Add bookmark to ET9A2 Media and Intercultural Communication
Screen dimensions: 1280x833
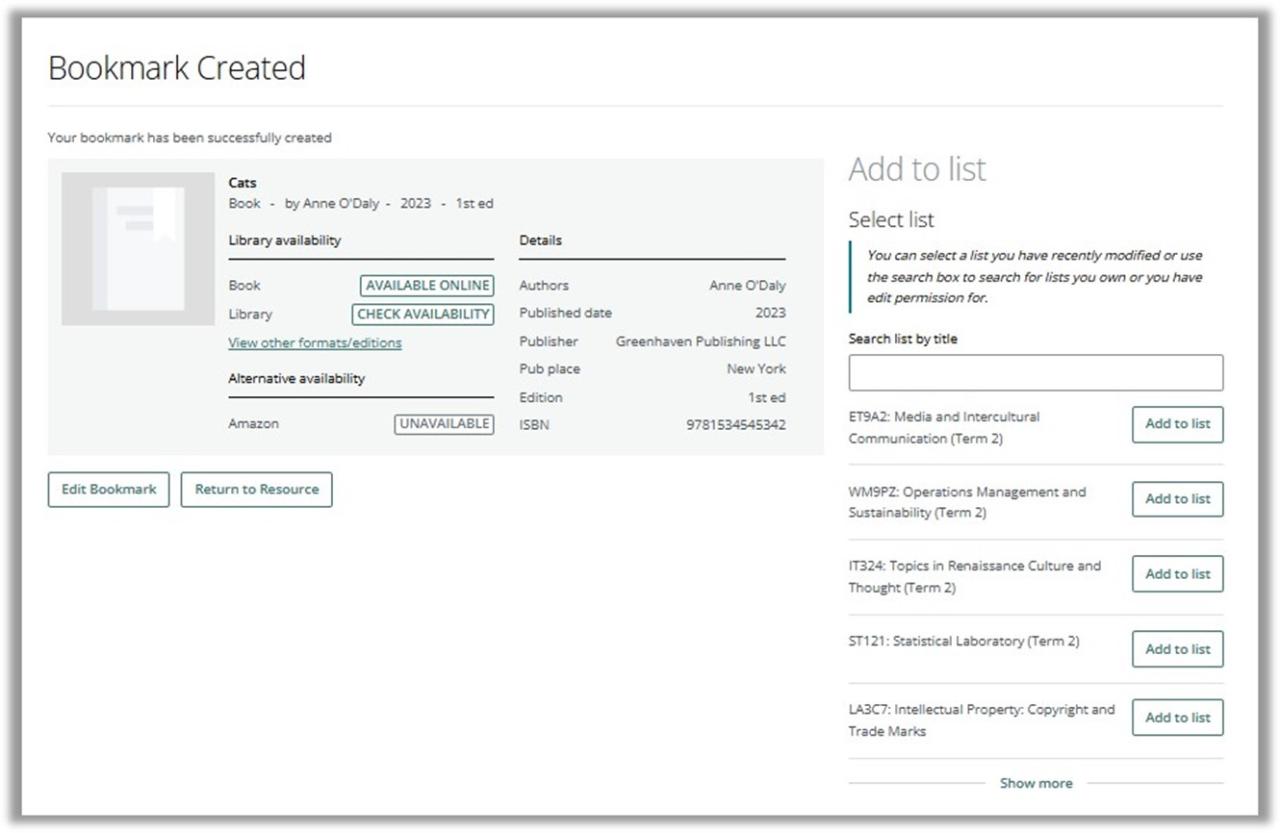point(1177,423)
